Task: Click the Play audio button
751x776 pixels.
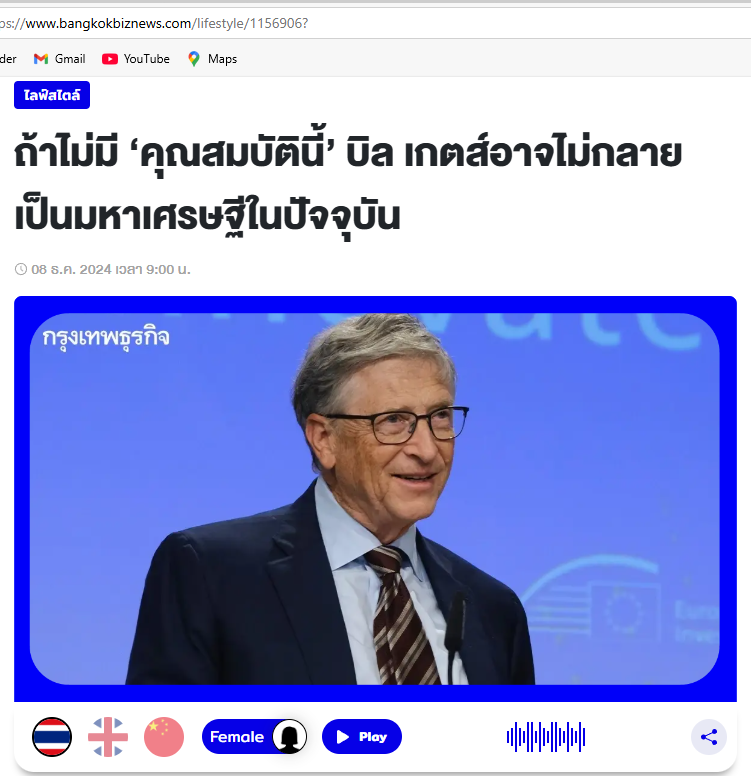Action: [x=362, y=736]
